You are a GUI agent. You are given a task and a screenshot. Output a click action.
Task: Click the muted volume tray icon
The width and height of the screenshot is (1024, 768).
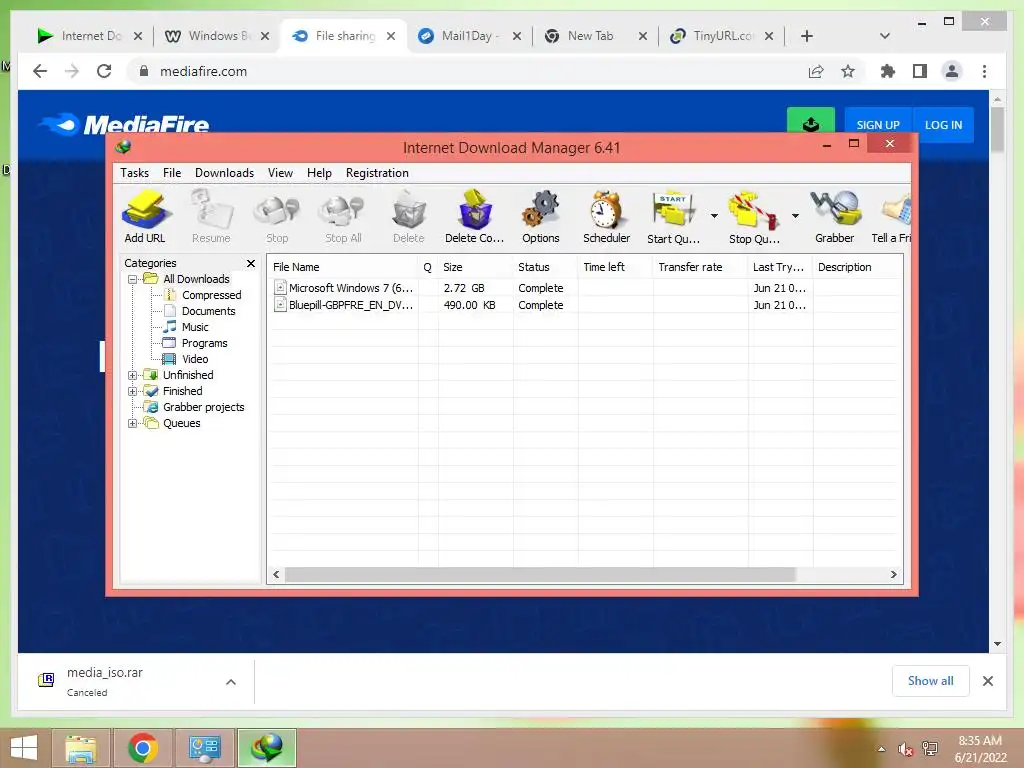pos(905,750)
